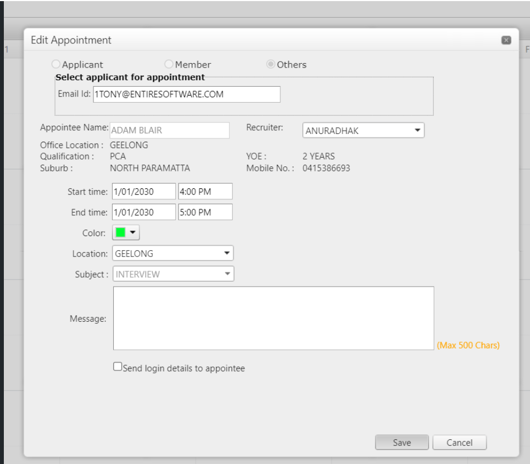Focus the Email Id field
The width and height of the screenshot is (530, 464).
[187, 94]
